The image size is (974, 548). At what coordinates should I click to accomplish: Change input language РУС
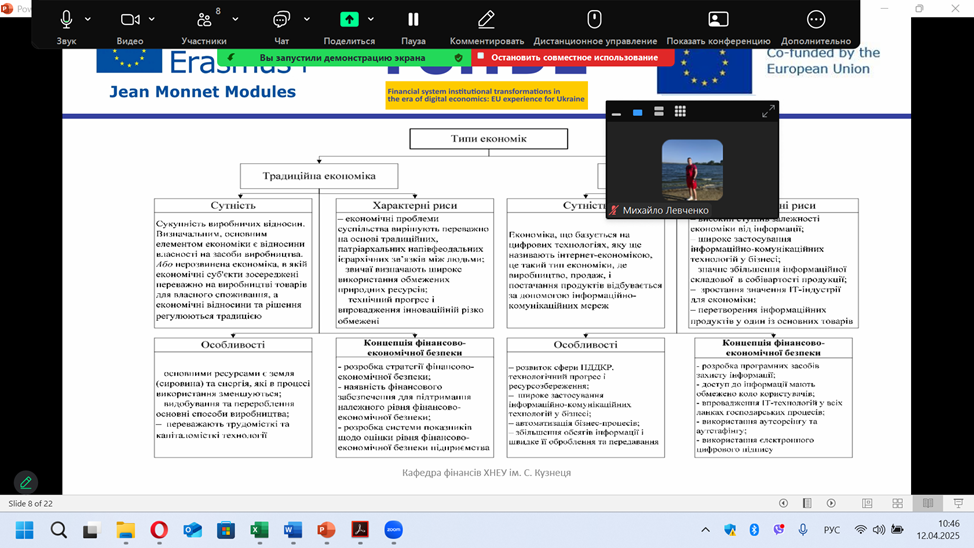coord(832,530)
